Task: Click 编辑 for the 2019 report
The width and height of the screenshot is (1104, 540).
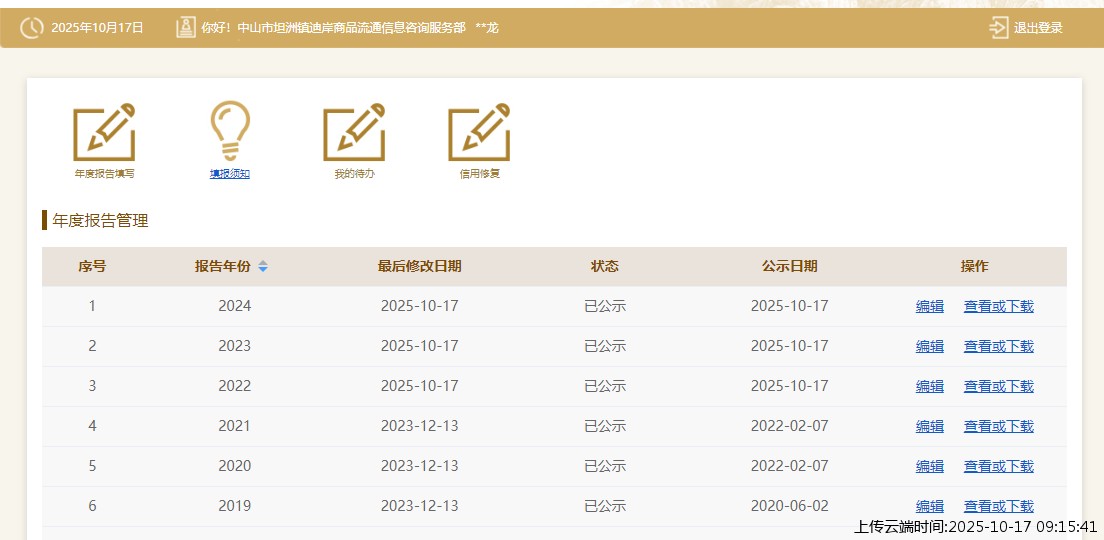Action: pyautogui.click(x=930, y=506)
